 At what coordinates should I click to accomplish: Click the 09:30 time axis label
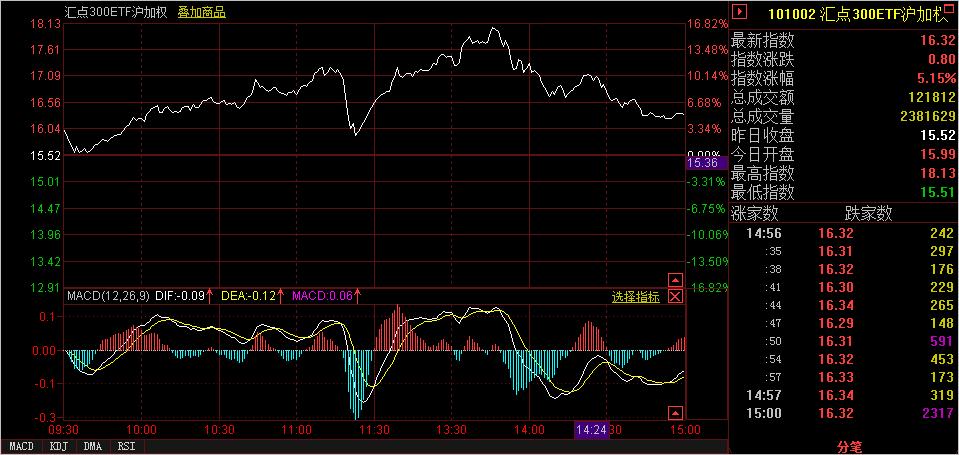click(x=64, y=430)
